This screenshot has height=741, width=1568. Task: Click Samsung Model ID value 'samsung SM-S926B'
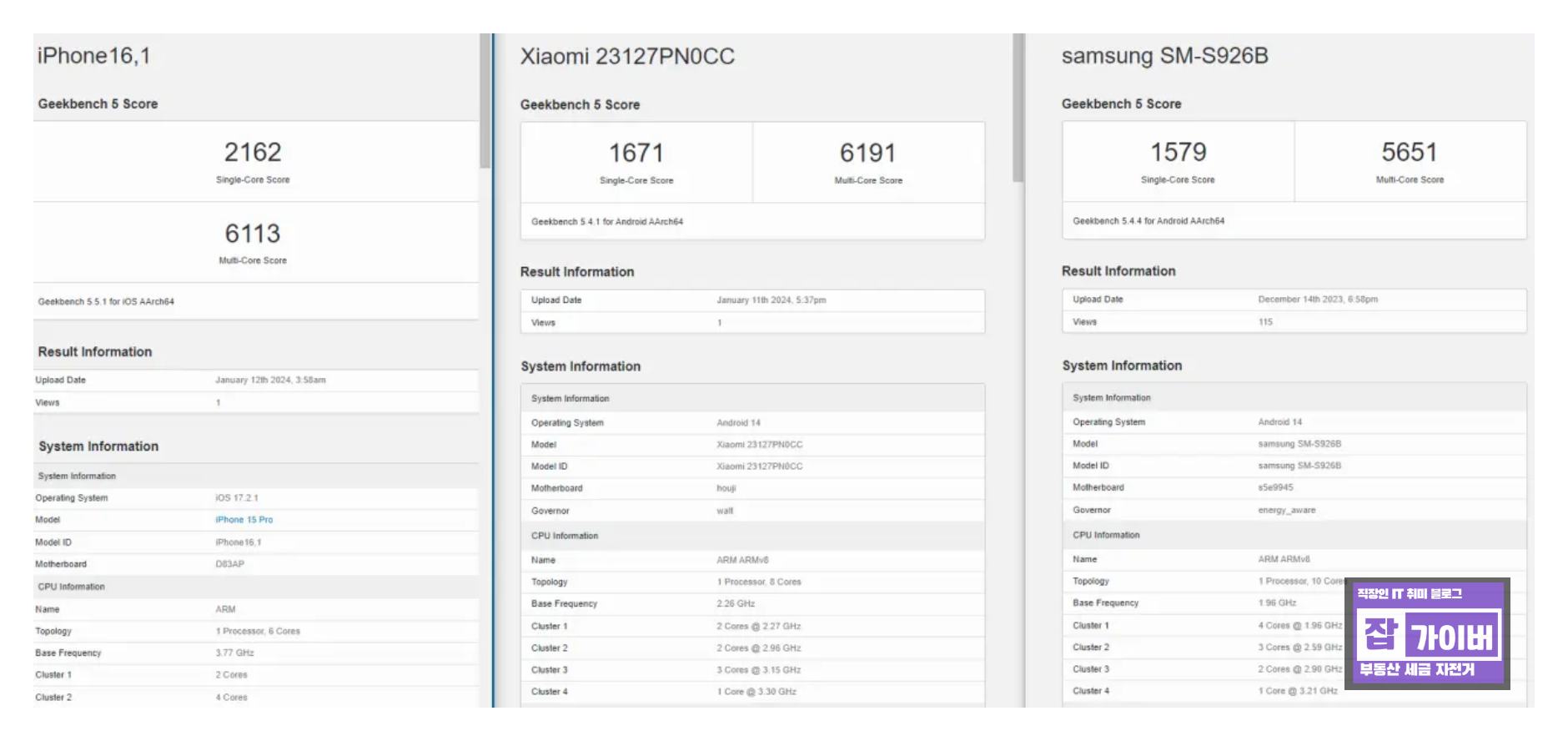click(1299, 466)
